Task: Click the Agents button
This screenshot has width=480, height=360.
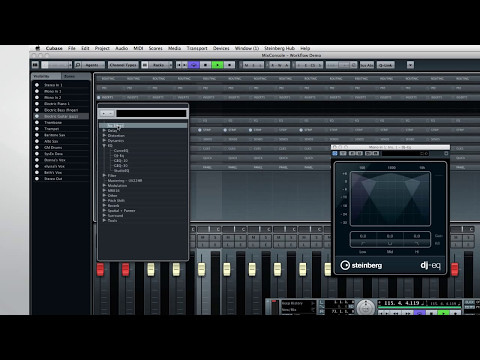Action: [x=93, y=65]
